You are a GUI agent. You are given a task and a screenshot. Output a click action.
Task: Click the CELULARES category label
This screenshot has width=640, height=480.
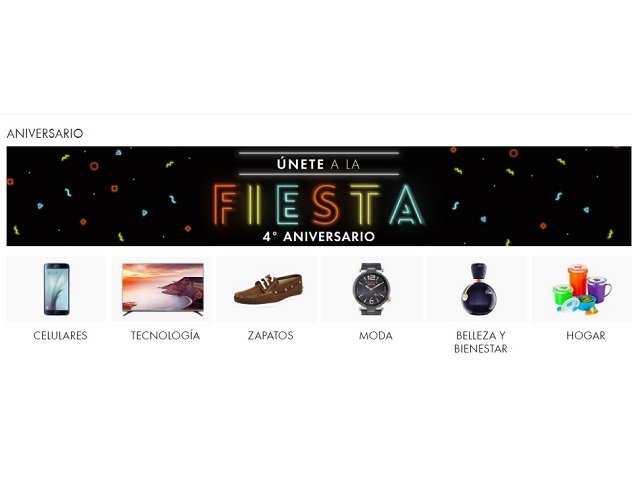click(x=60, y=336)
